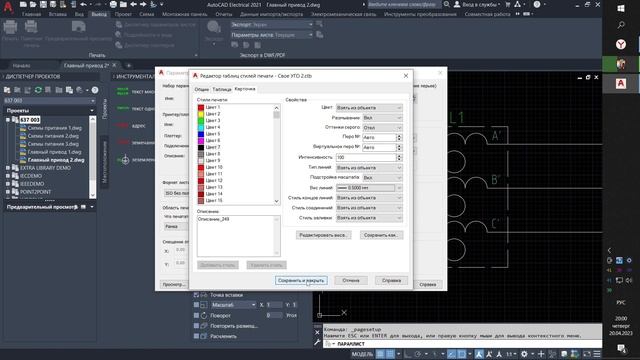Select Схемы питания 1.dwg in project tree

click(55, 128)
